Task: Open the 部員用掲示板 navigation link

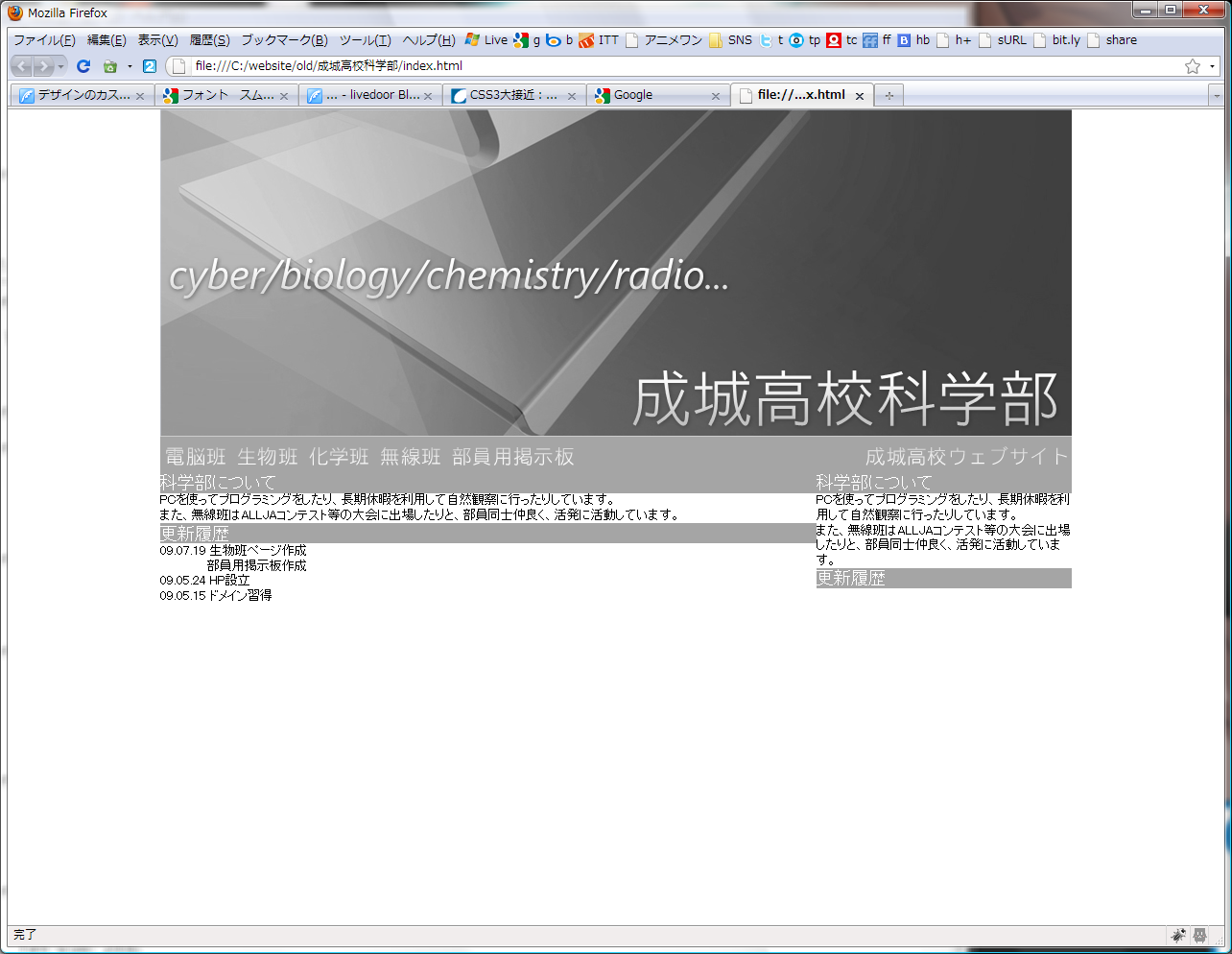Action: tap(513, 457)
